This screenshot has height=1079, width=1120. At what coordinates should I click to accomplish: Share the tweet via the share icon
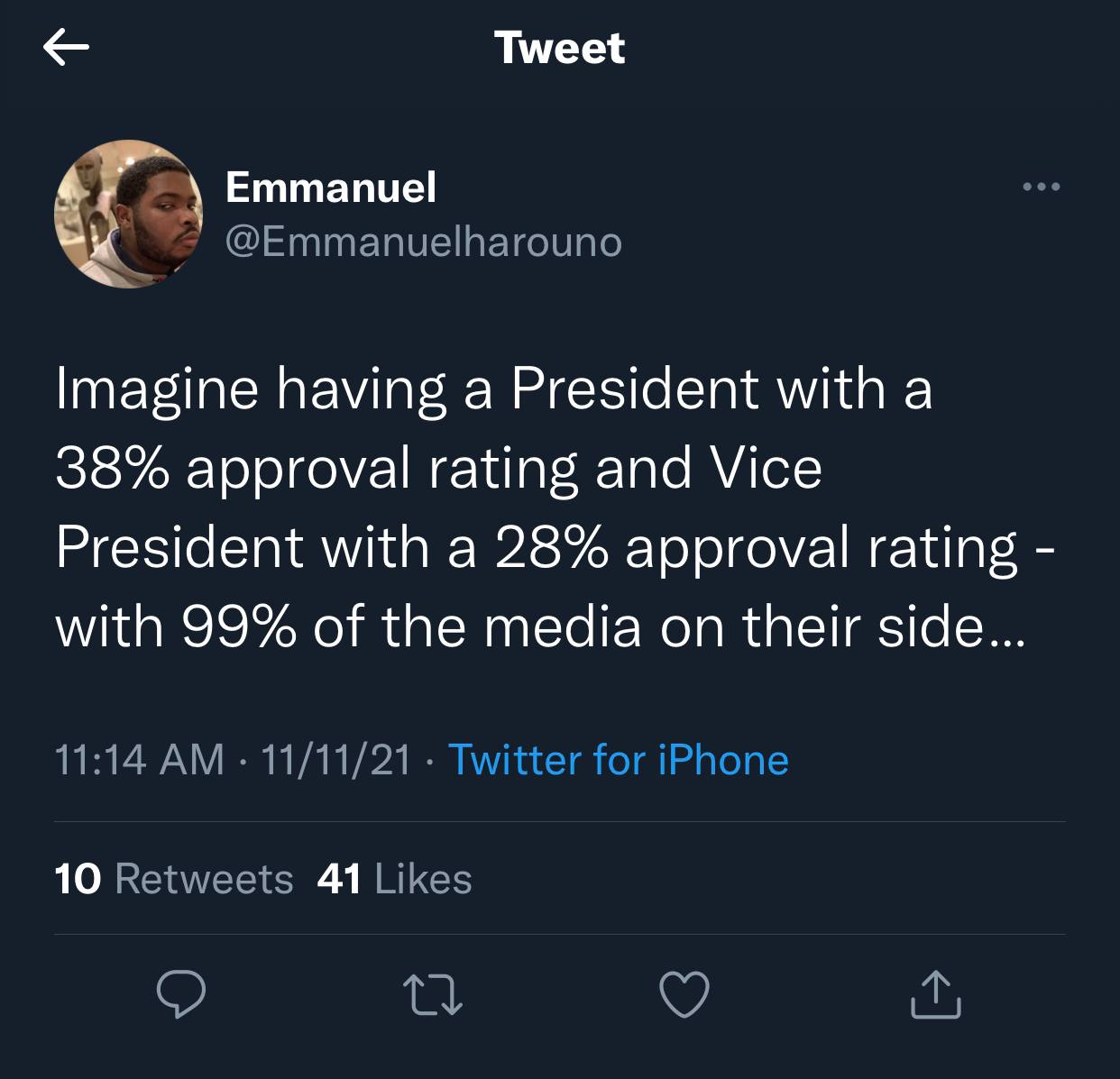coord(935,994)
